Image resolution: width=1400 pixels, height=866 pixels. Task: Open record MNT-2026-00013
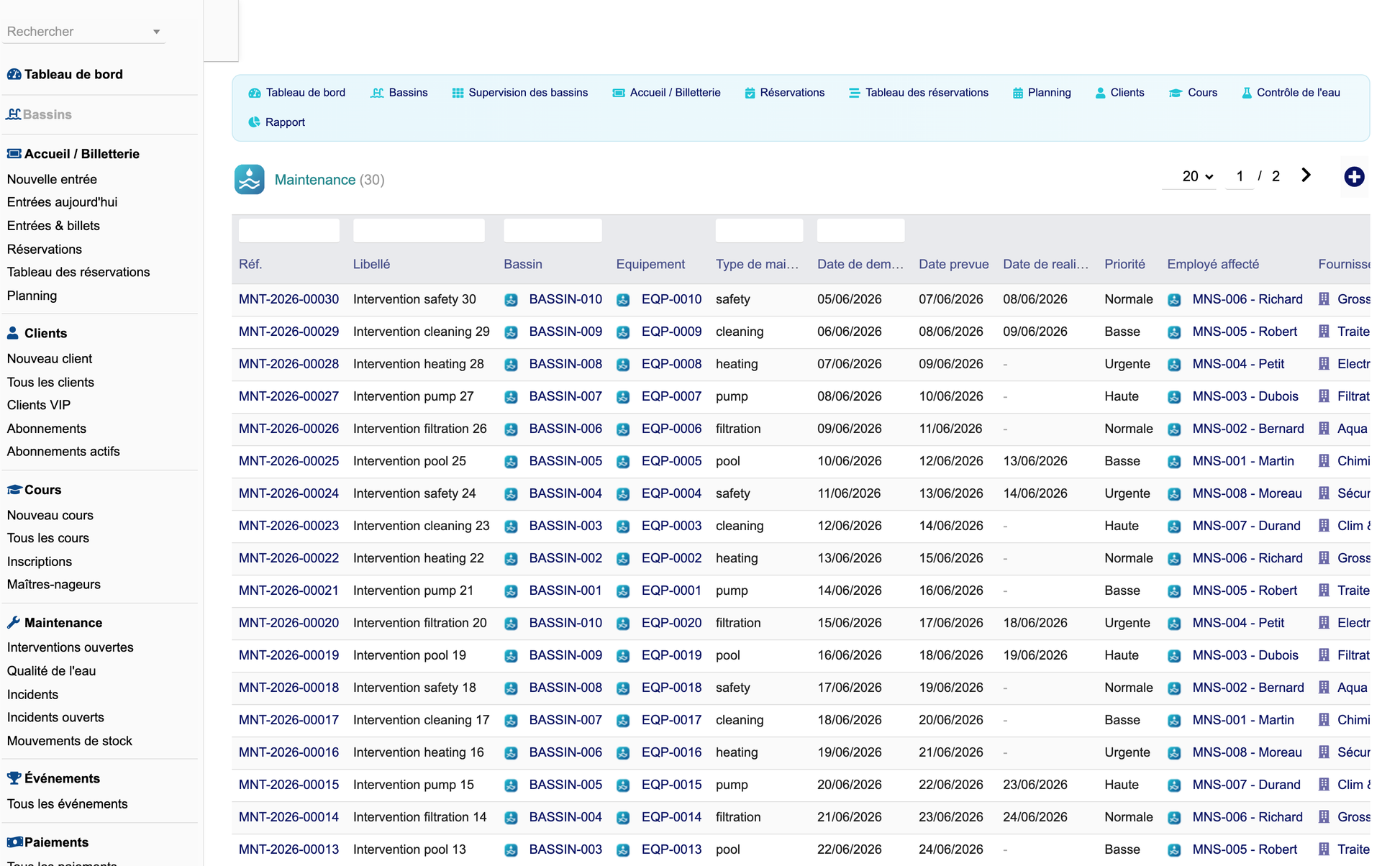coord(288,849)
